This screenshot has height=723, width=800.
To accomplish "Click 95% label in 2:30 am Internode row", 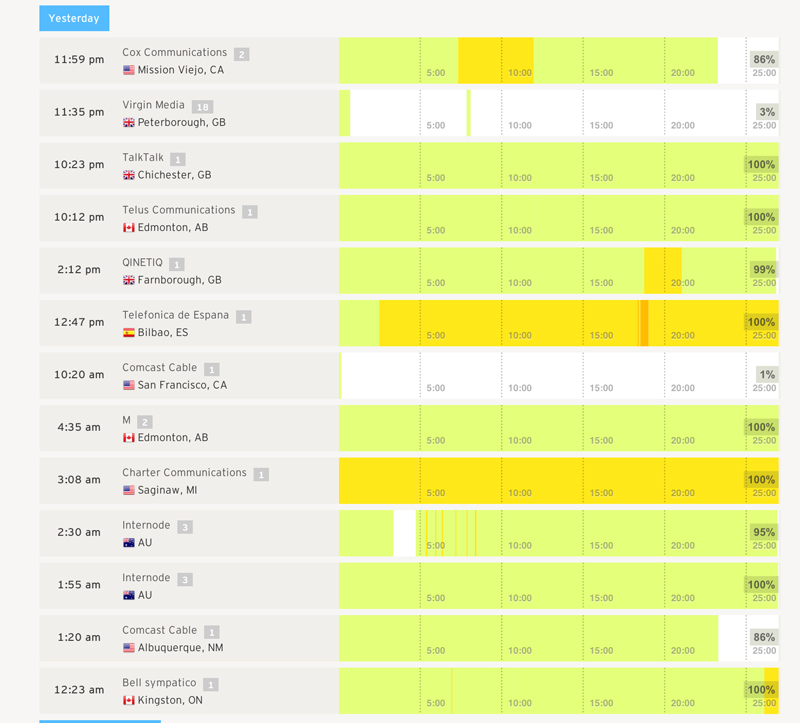I will pyautogui.click(x=764, y=532).
